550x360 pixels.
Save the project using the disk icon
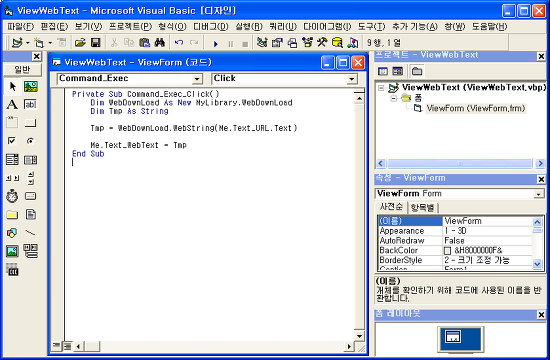coord(95,43)
